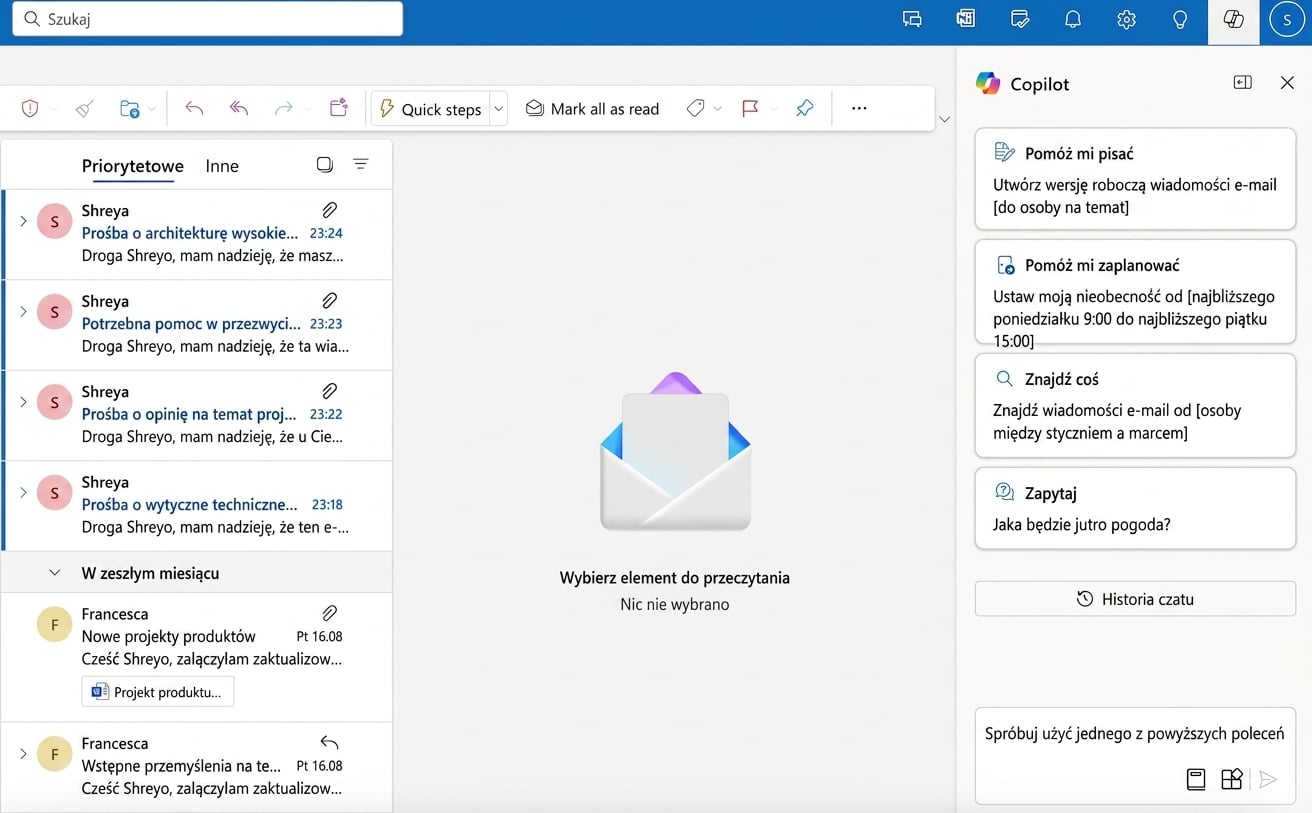Expand the ribbon with the chevron arrow

coord(944,120)
